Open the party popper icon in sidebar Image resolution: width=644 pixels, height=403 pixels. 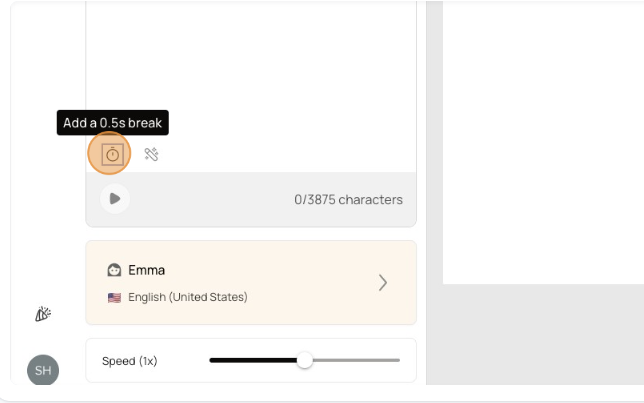(43, 314)
